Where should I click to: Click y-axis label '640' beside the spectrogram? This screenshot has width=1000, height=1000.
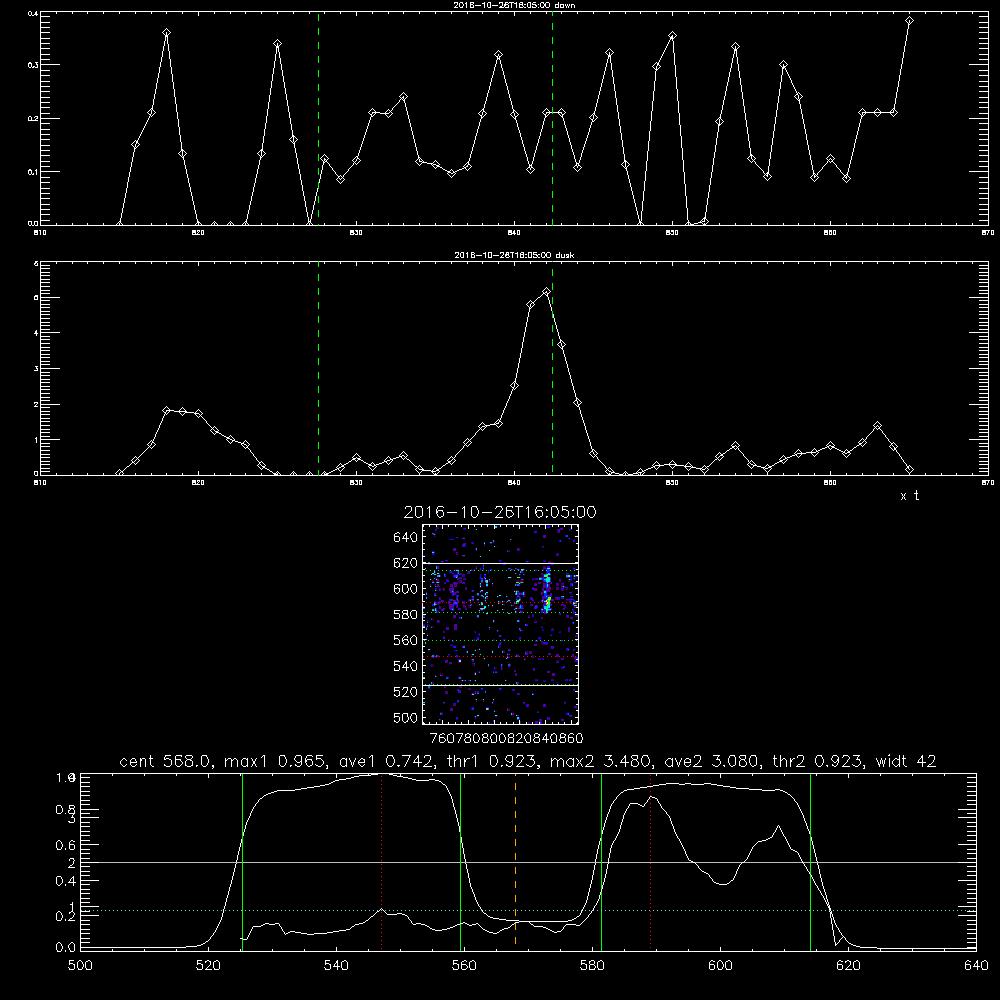click(x=406, y=538)
